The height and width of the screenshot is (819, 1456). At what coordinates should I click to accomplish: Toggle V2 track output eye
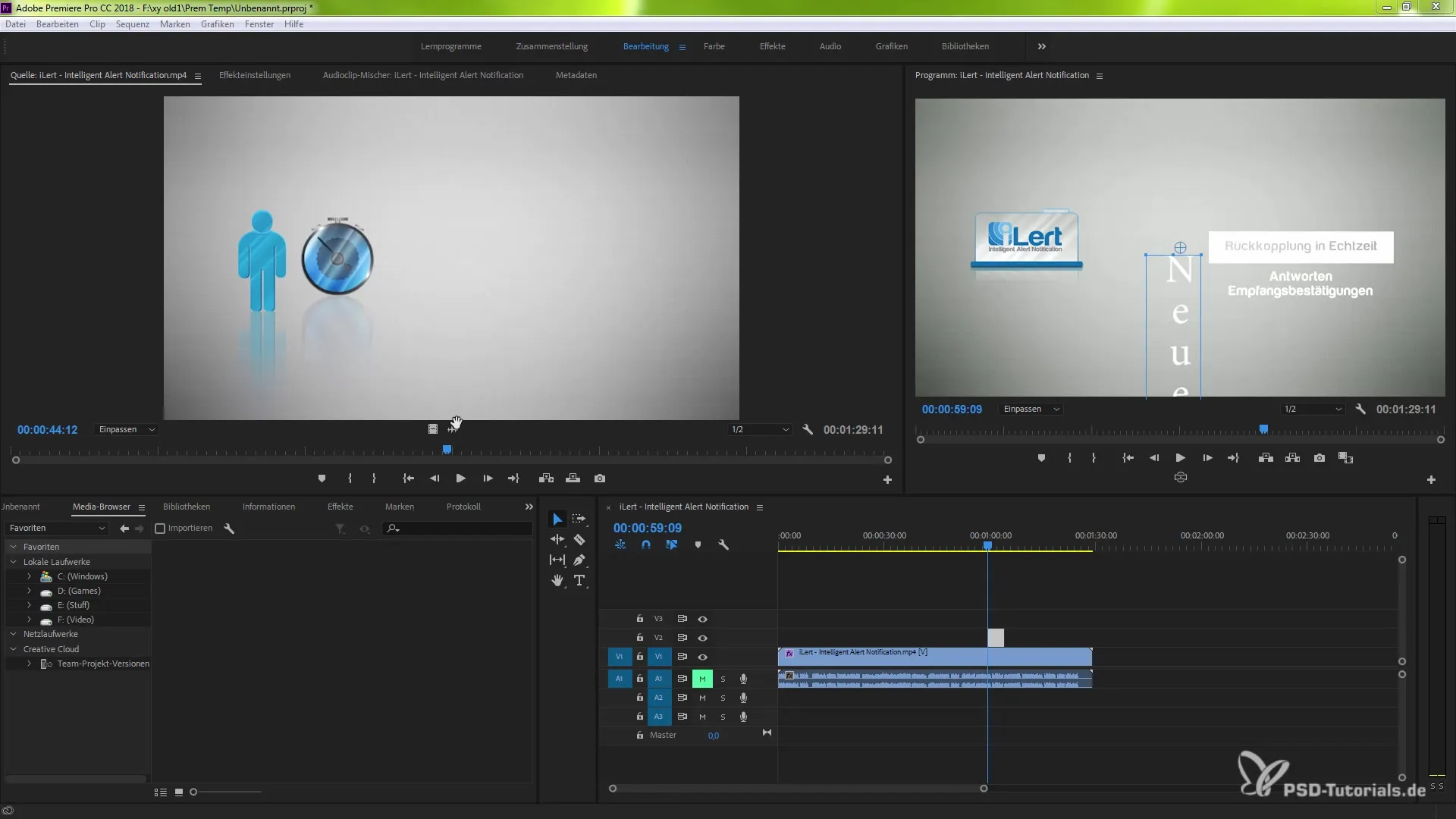click(702, 639)
